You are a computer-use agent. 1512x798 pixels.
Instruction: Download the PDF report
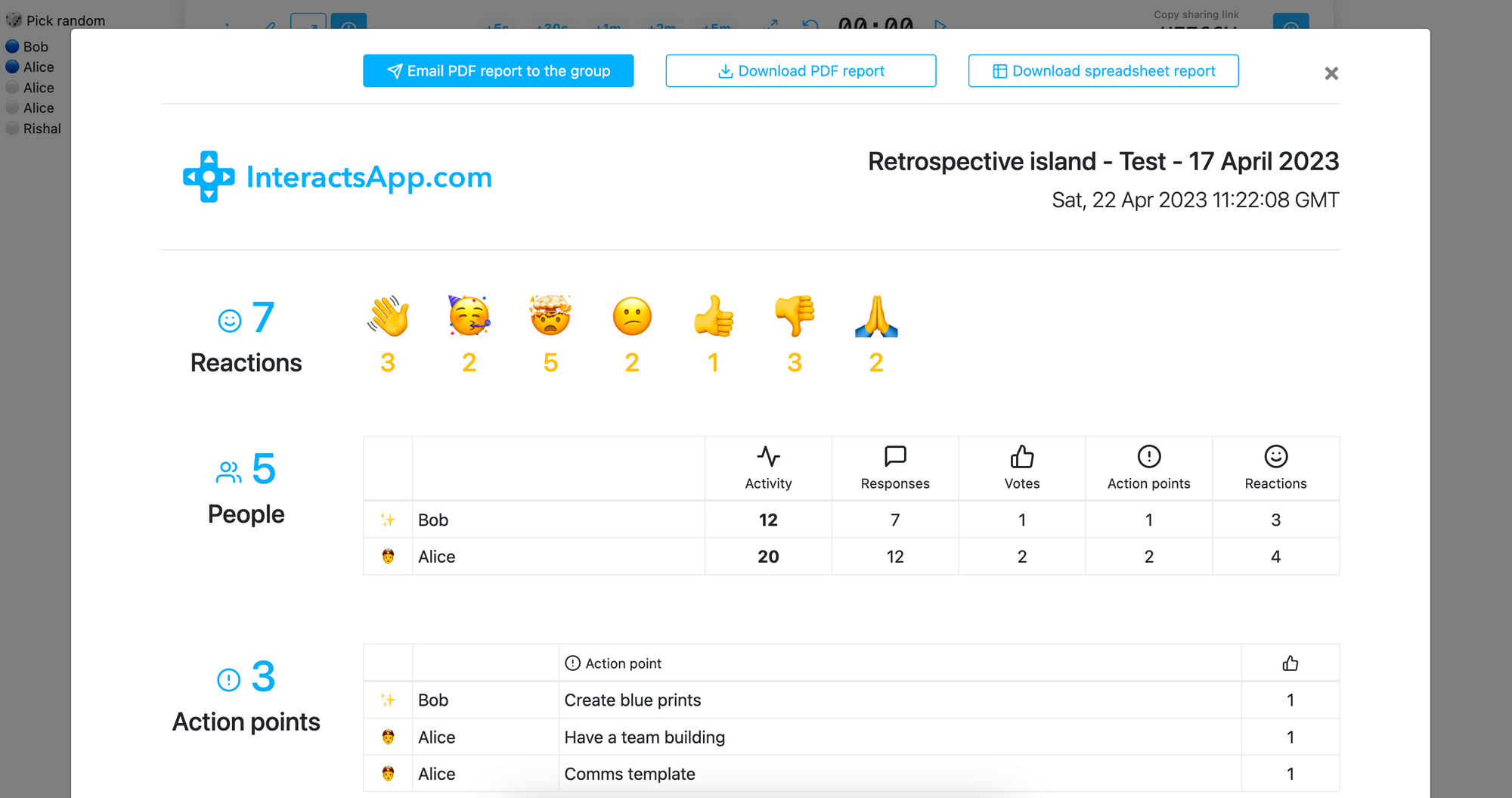(x=801, y=71)
